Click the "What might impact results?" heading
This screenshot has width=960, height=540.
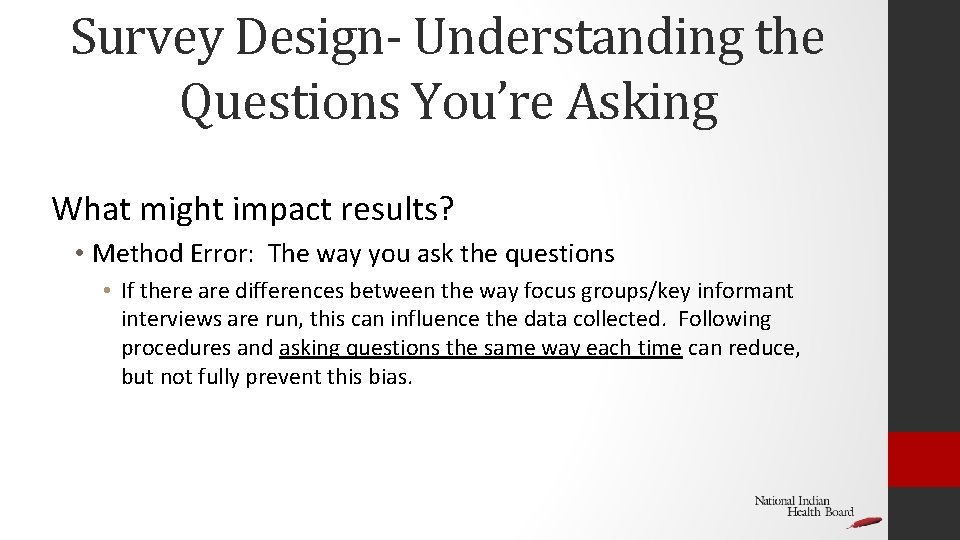pos(252,208)
